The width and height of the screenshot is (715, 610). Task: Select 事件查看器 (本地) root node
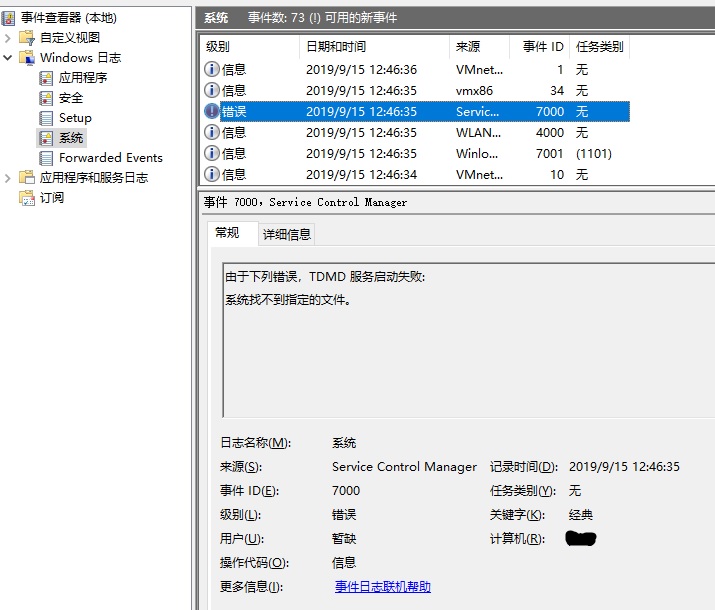[69, 18]
